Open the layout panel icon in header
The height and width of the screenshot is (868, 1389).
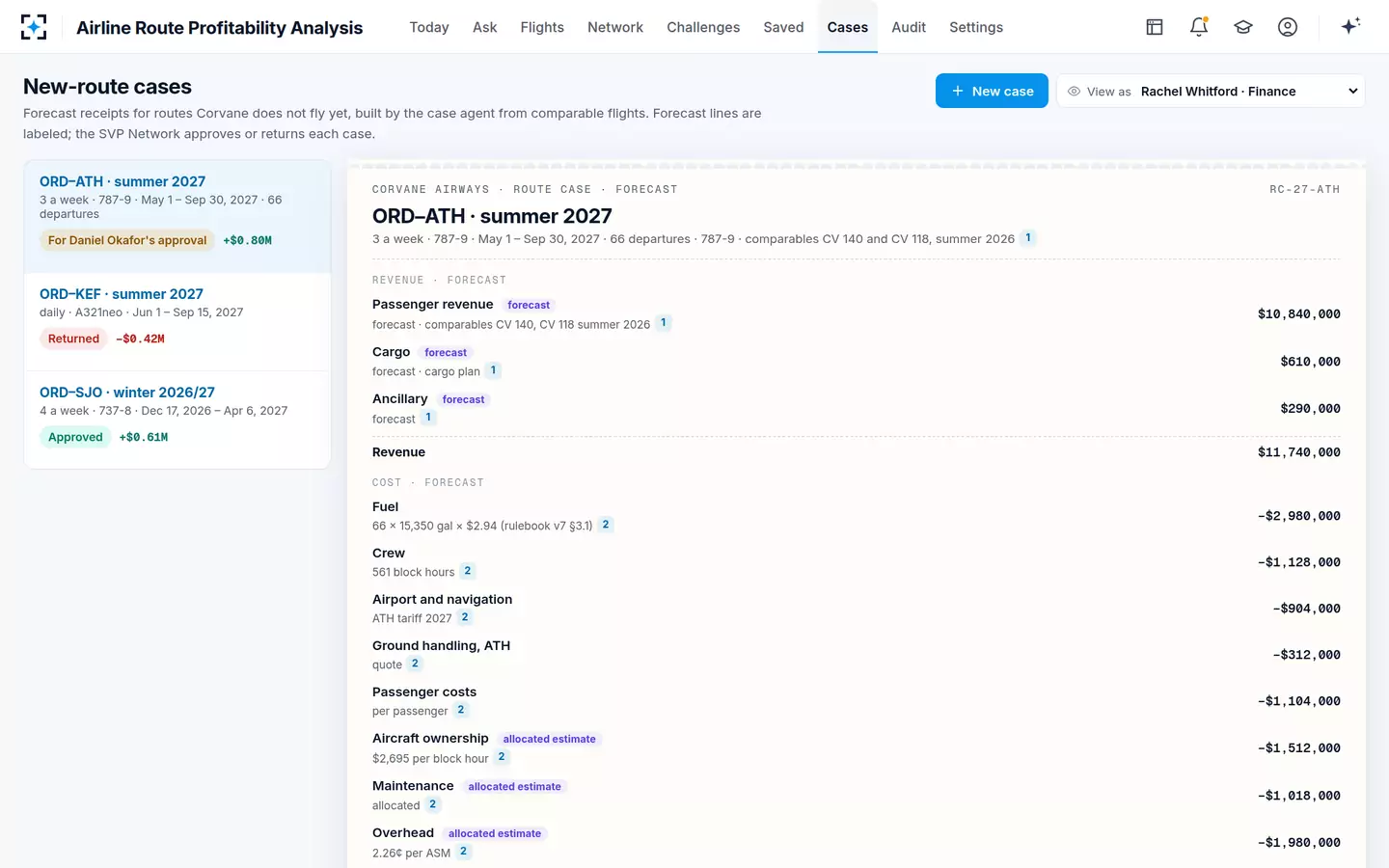pyautogui.click(x=1155, y=27)
